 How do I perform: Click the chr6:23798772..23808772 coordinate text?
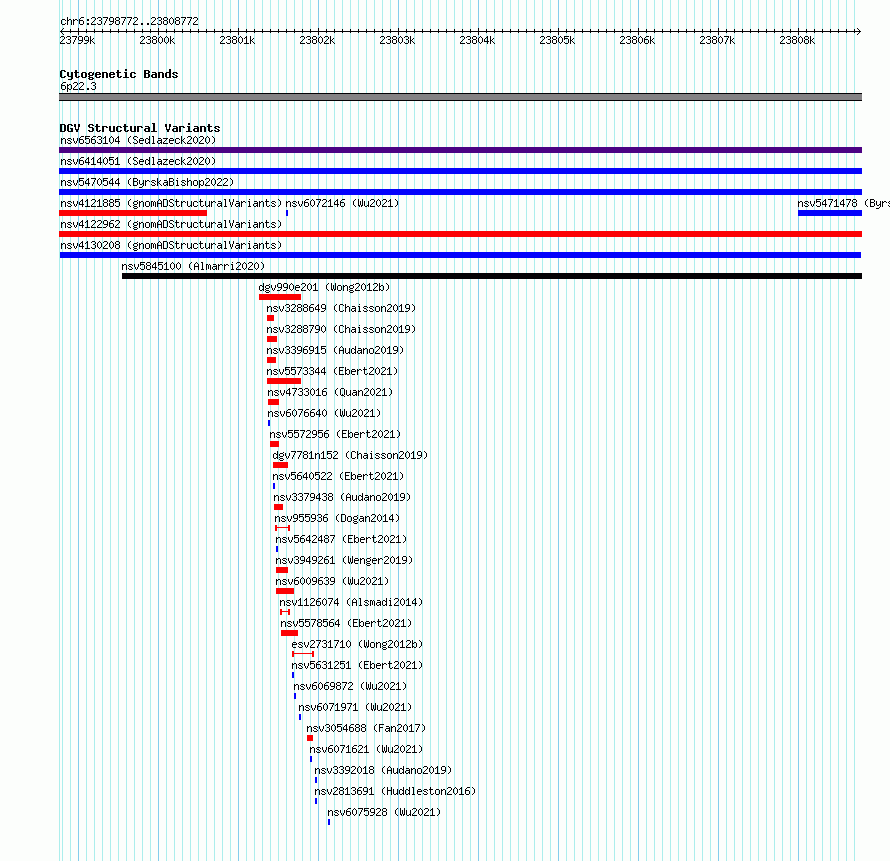click(129, 21)
